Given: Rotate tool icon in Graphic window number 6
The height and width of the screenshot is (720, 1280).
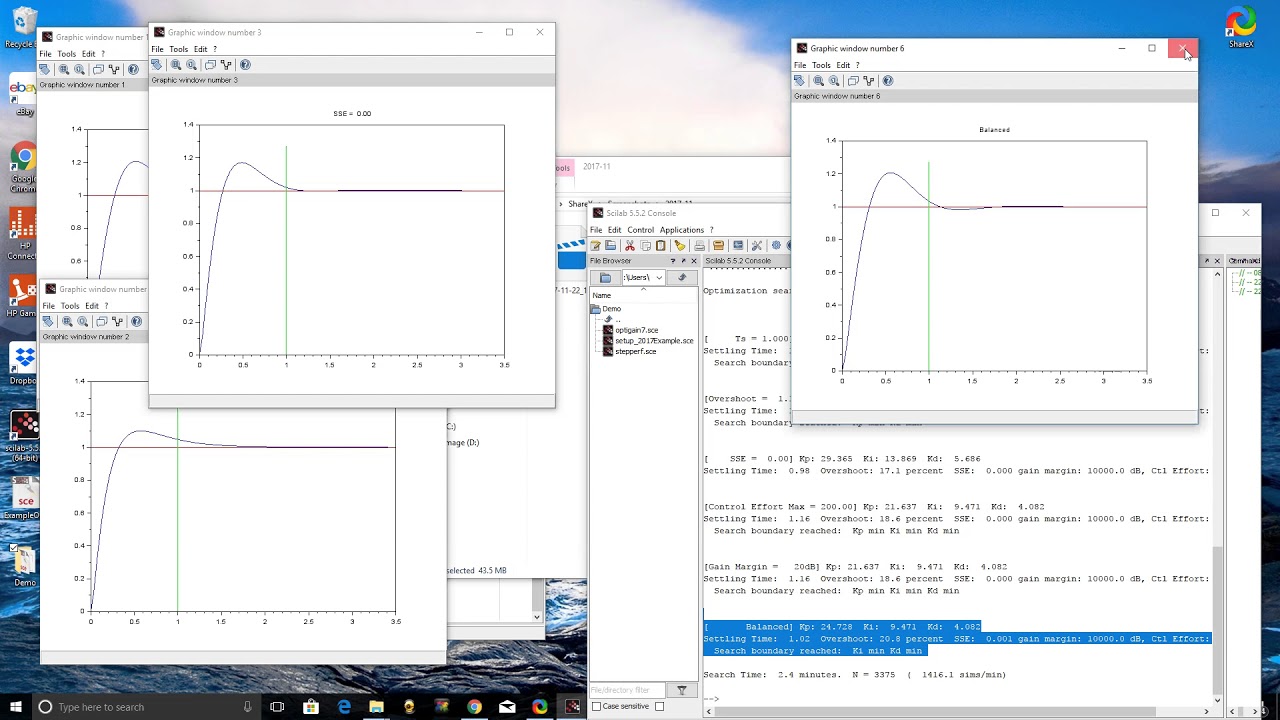Looking at the screenshot, I should [799, 81].
